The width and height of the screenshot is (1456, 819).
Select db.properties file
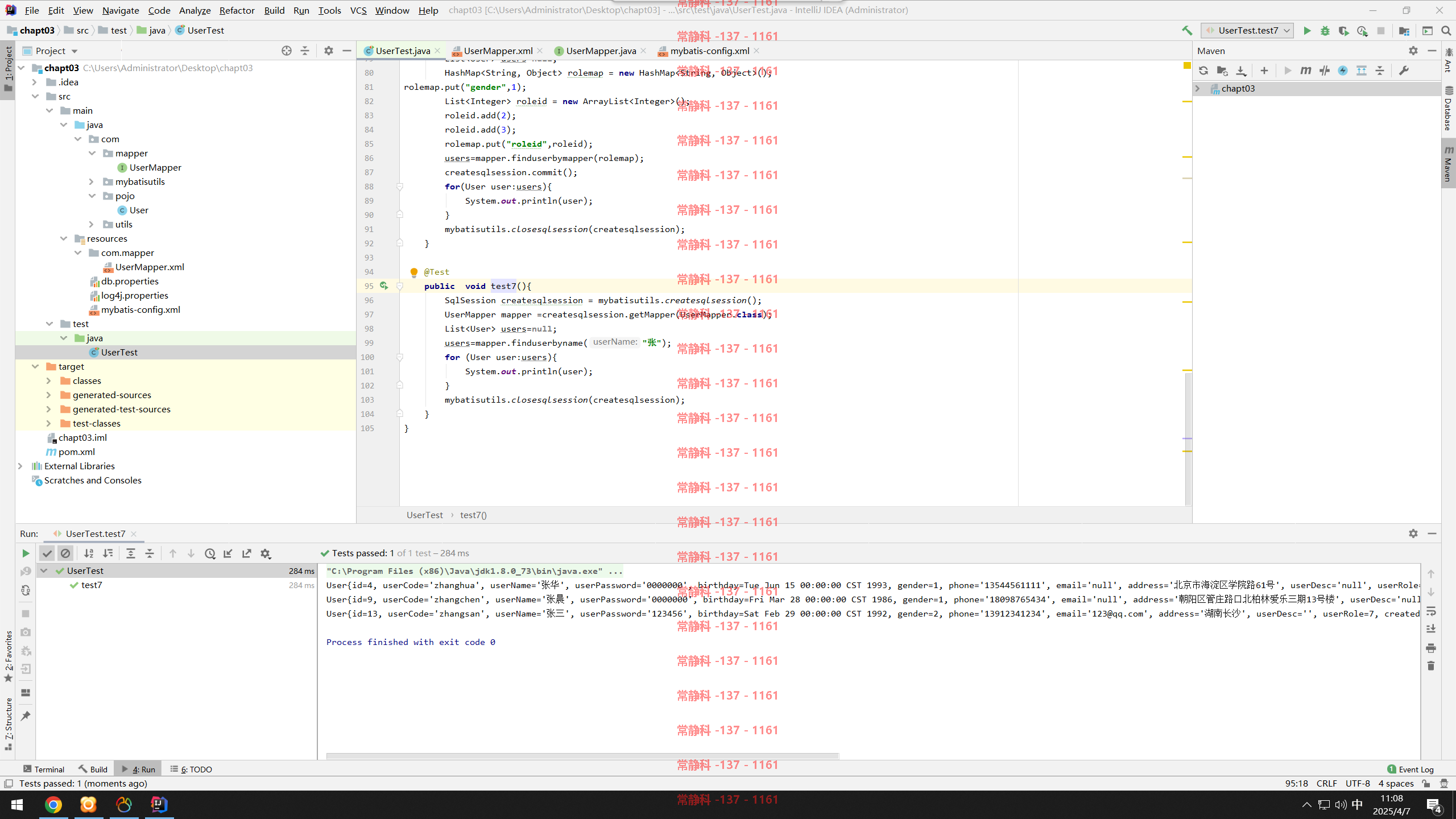(130, 281)
